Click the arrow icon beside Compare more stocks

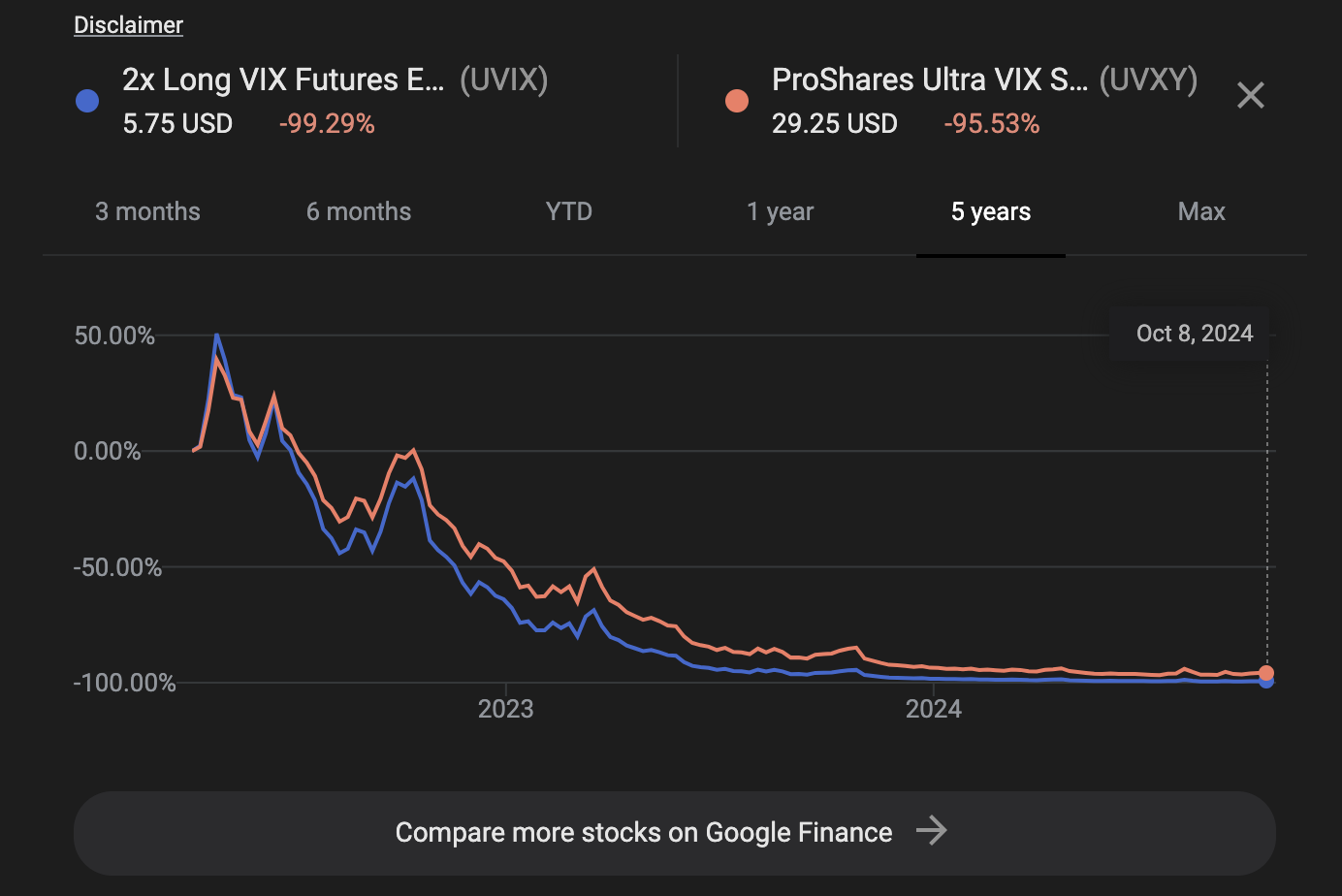[x=931, y=831]
